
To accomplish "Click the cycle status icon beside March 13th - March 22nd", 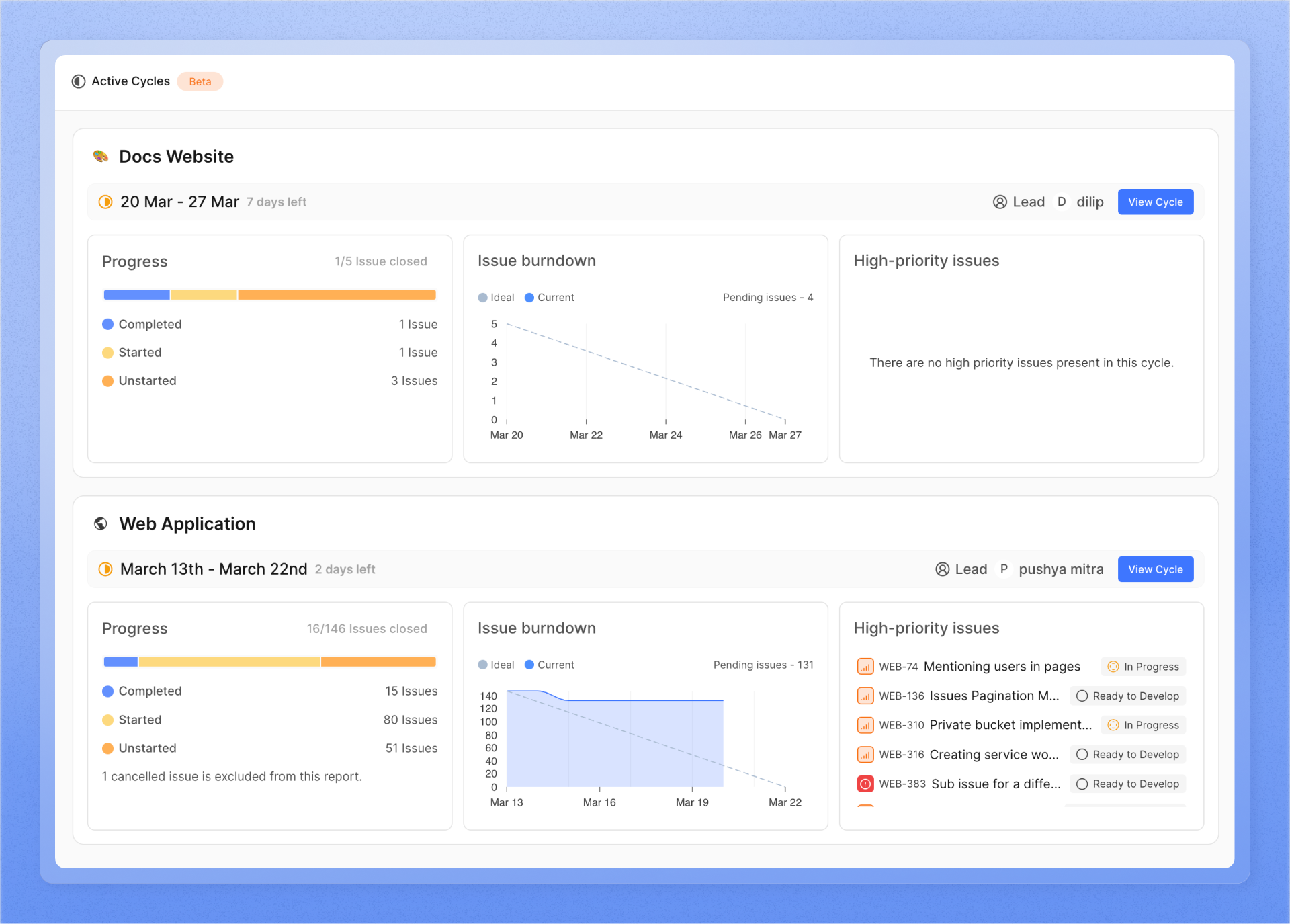I will (x=105, y=569).
